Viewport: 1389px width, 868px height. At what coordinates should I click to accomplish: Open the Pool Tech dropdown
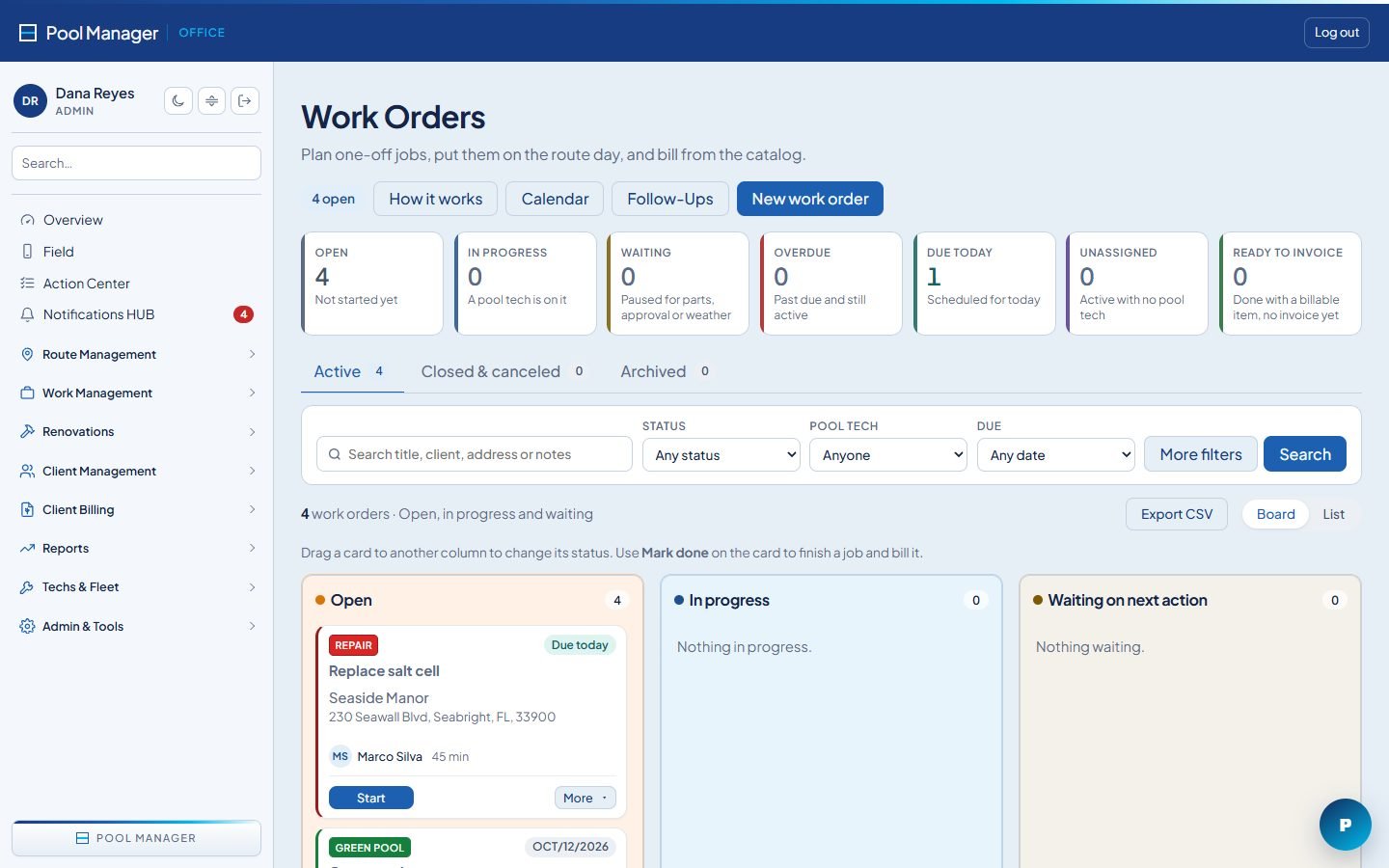click(x=888, y=455)
